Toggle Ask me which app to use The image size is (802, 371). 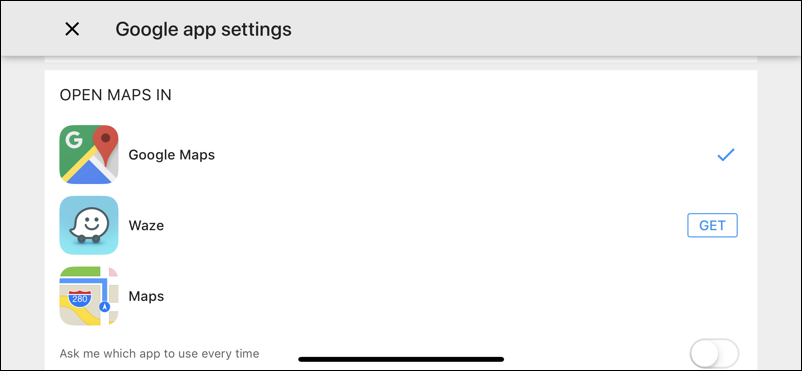tap(714, 353)
